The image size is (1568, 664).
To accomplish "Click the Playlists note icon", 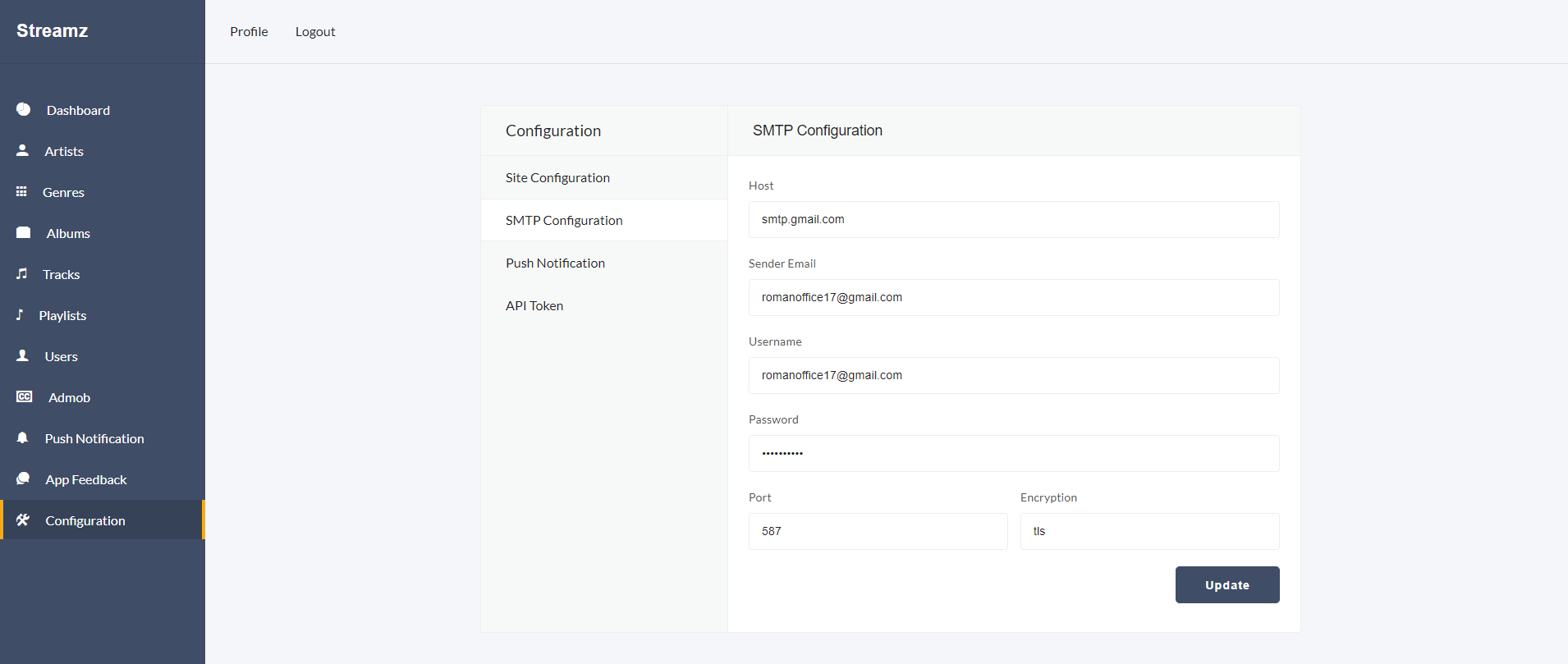I will [21, 314].
